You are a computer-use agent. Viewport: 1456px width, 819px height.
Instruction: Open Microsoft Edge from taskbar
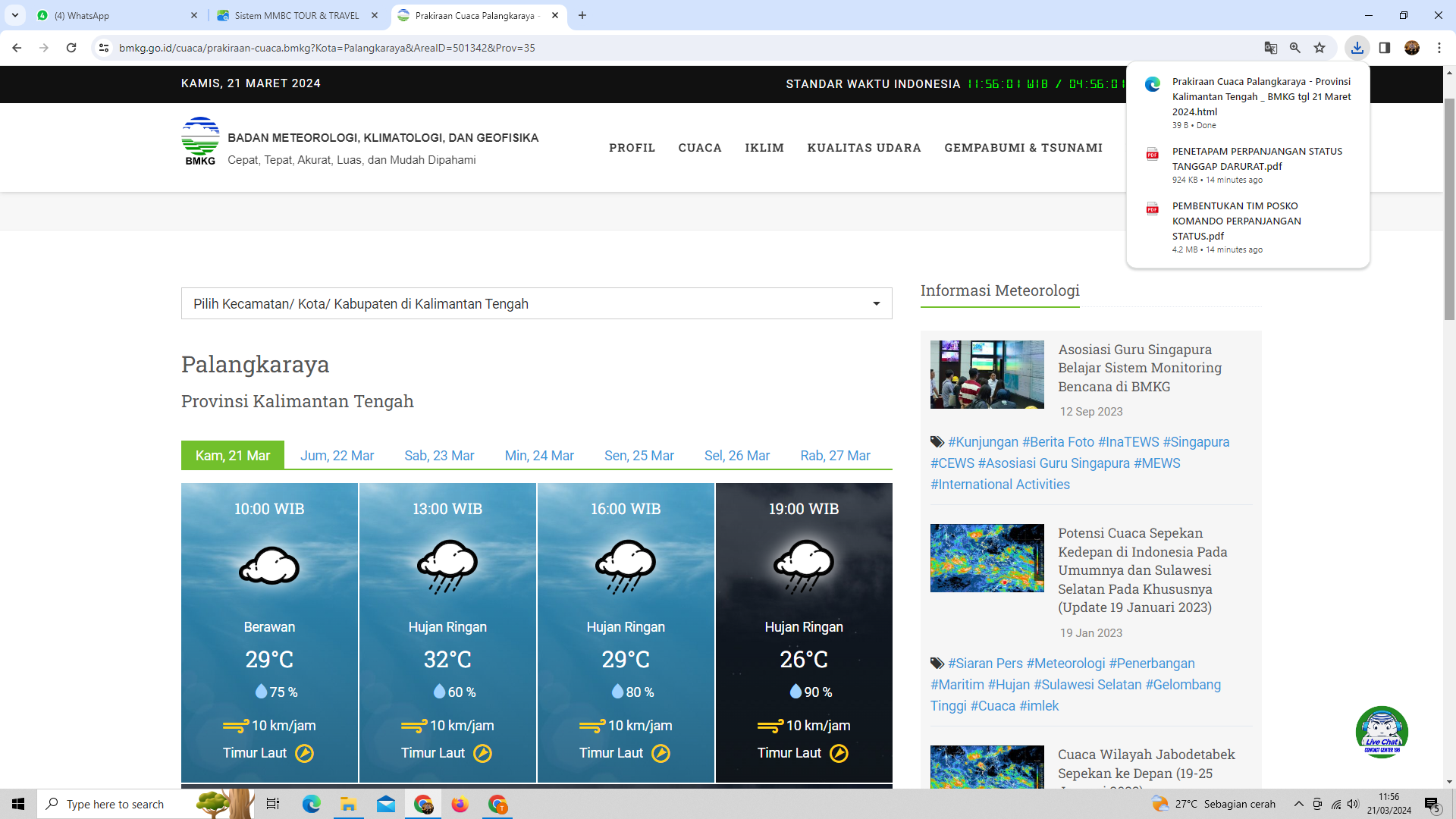[x=311, y=804]
